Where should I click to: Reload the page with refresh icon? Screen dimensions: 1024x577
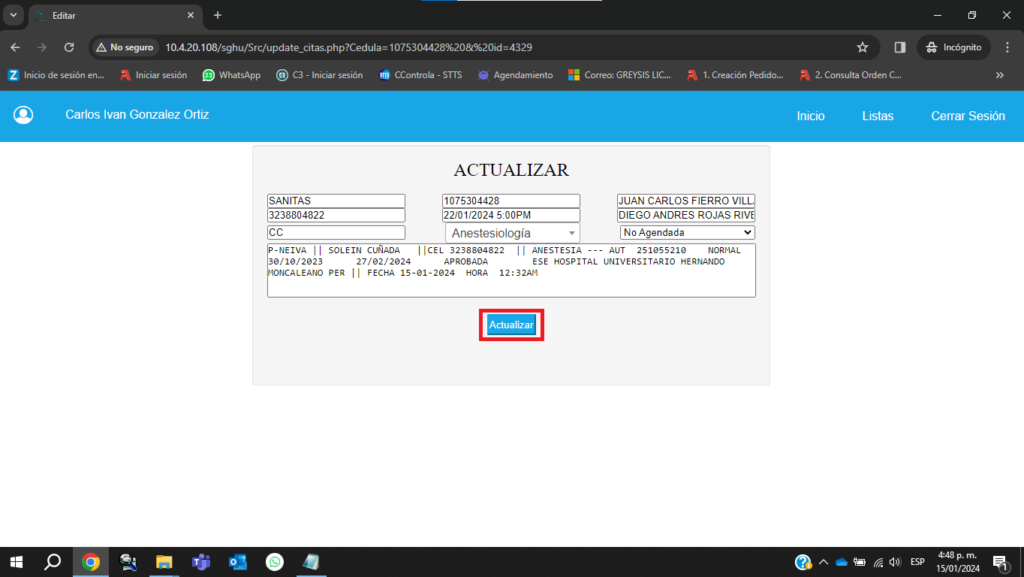pos(69,47)
